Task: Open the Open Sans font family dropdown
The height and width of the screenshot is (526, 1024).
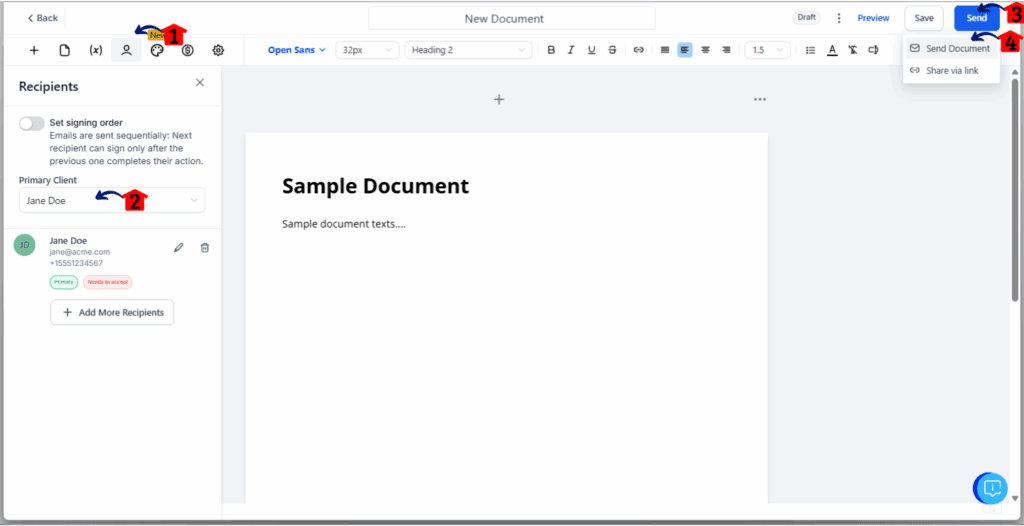Action: point(296,50)
